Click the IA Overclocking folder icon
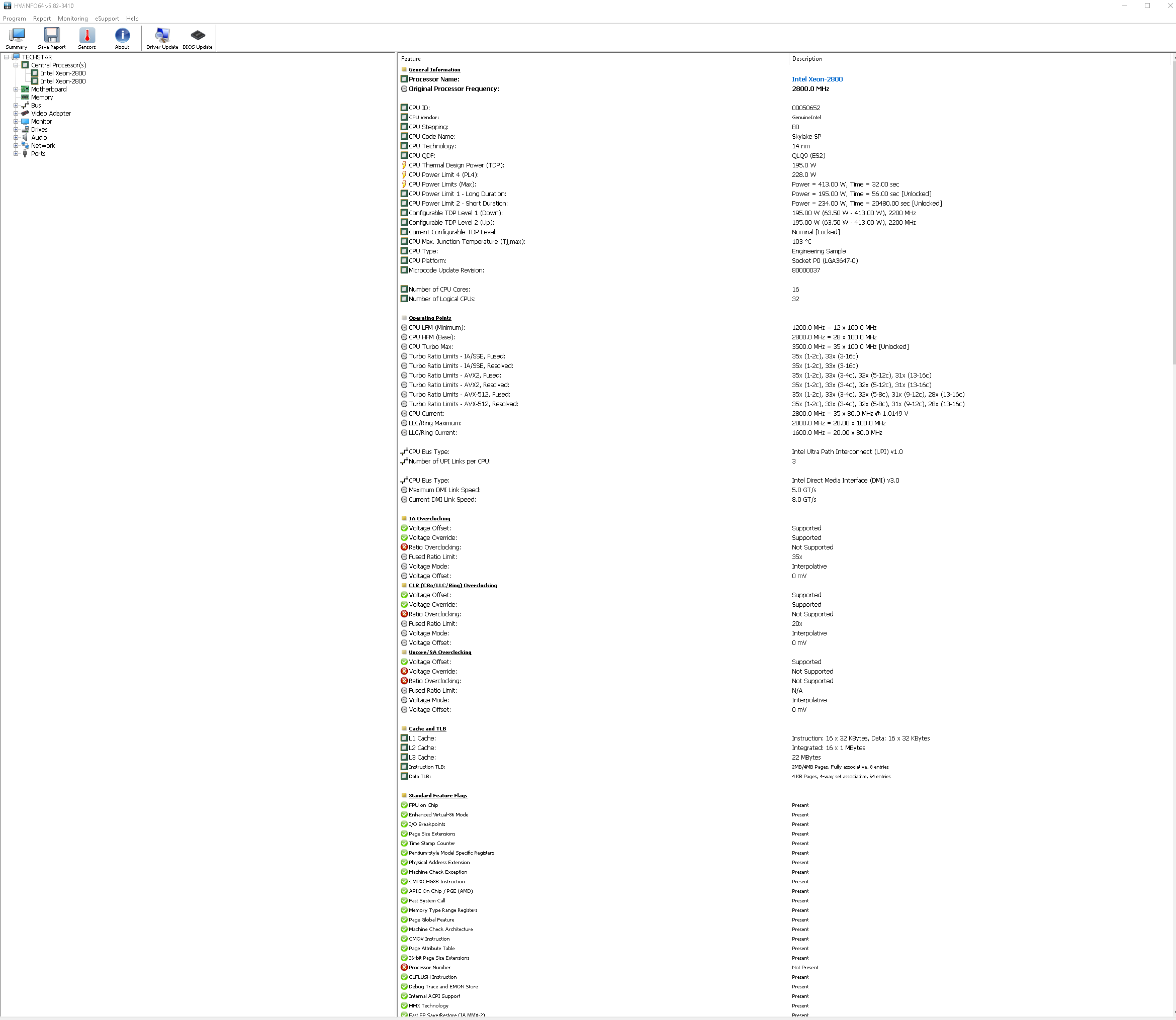Image resolution: width=1176 pixels, height=1020 pixels. click(x=404, y=518)
